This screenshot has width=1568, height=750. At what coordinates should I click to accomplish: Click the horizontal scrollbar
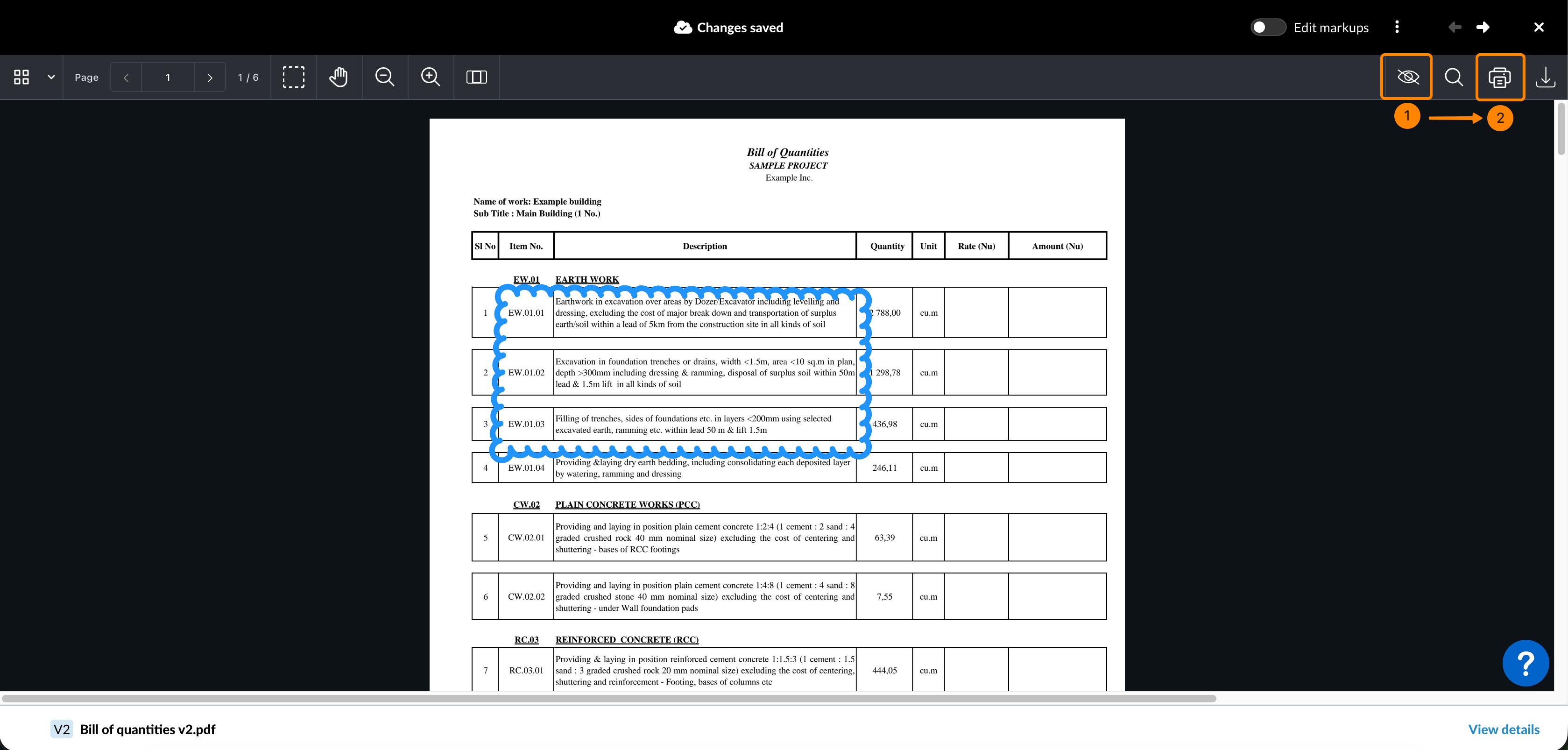[609, 698]
